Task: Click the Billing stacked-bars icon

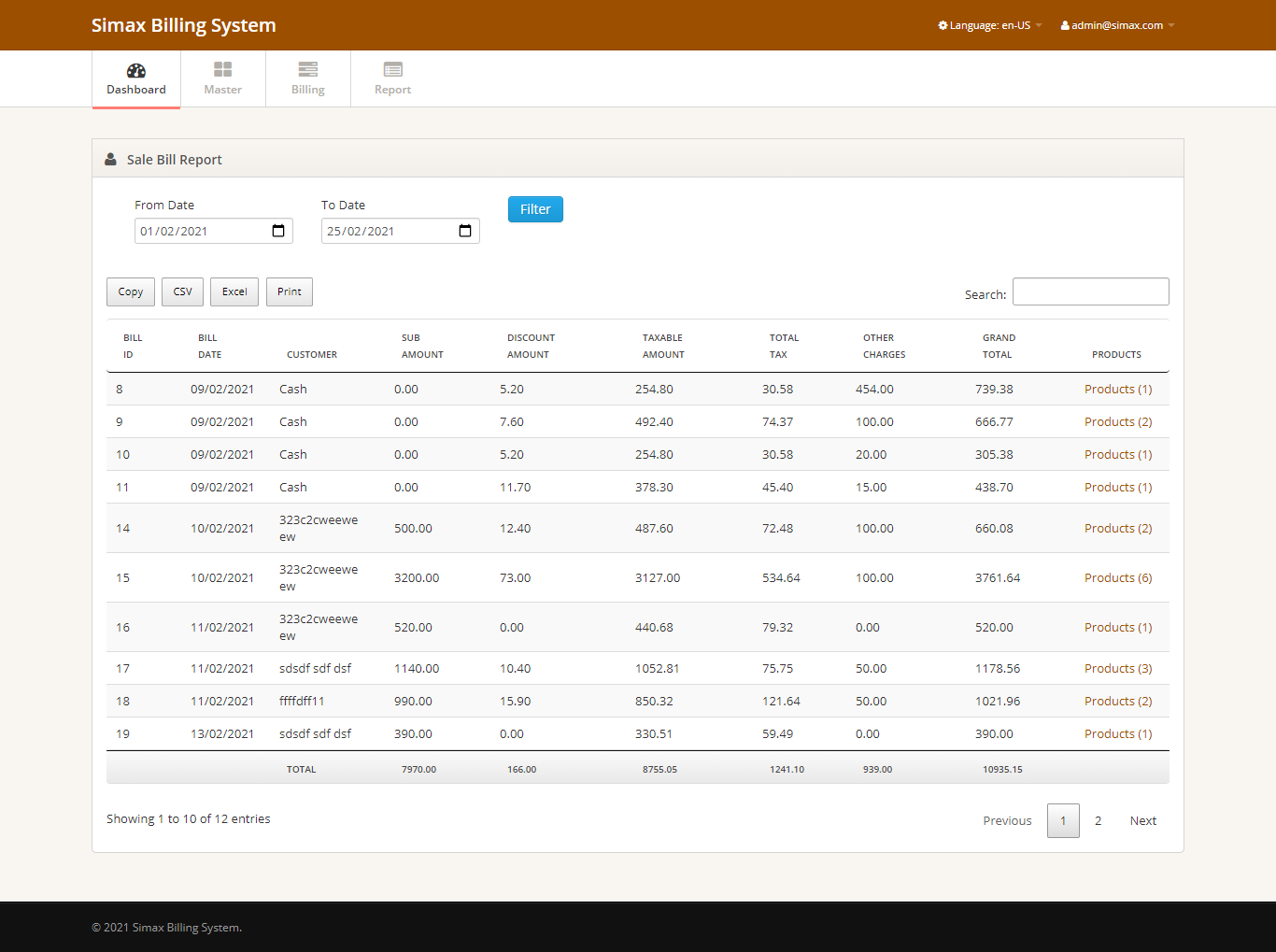Action: click(x=307, y=69)
